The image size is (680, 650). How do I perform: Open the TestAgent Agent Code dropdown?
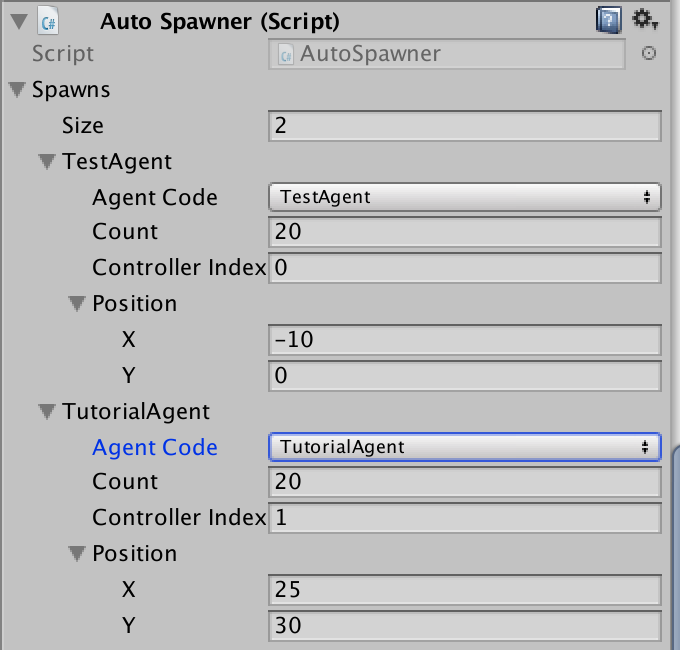(x=465, y=197)
